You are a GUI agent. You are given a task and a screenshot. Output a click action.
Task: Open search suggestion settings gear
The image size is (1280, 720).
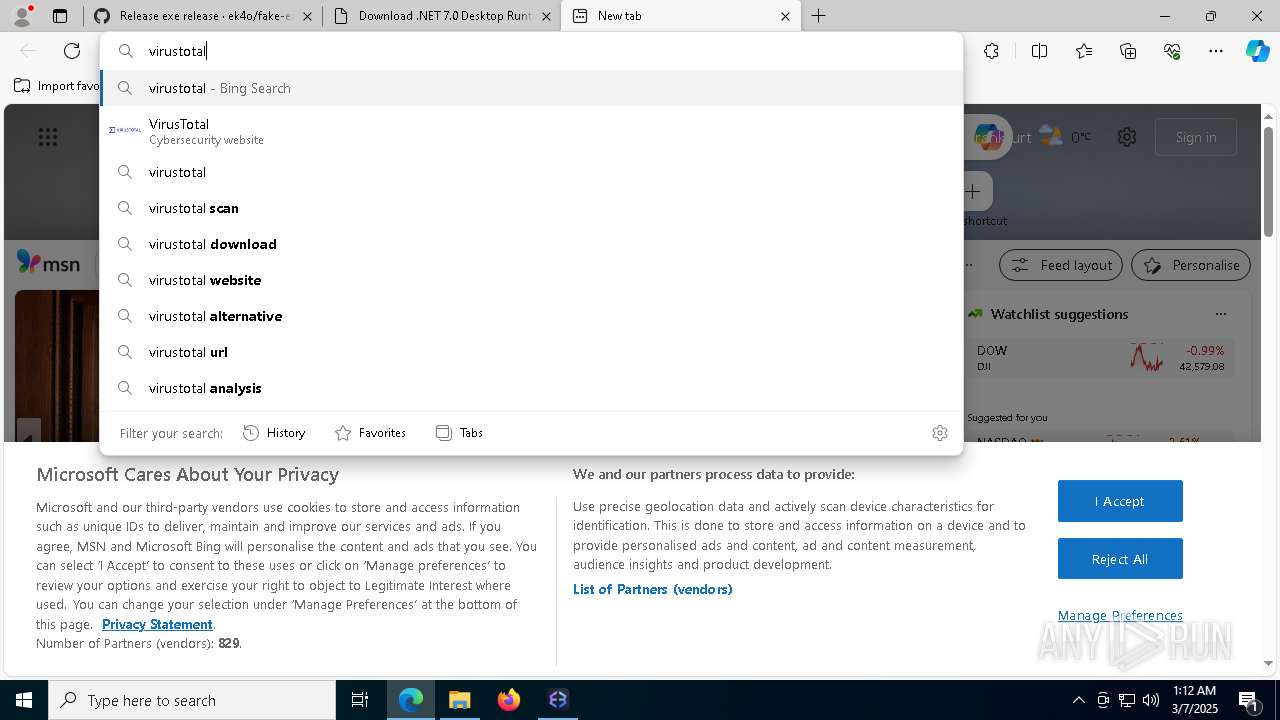(x=940, y=433)
